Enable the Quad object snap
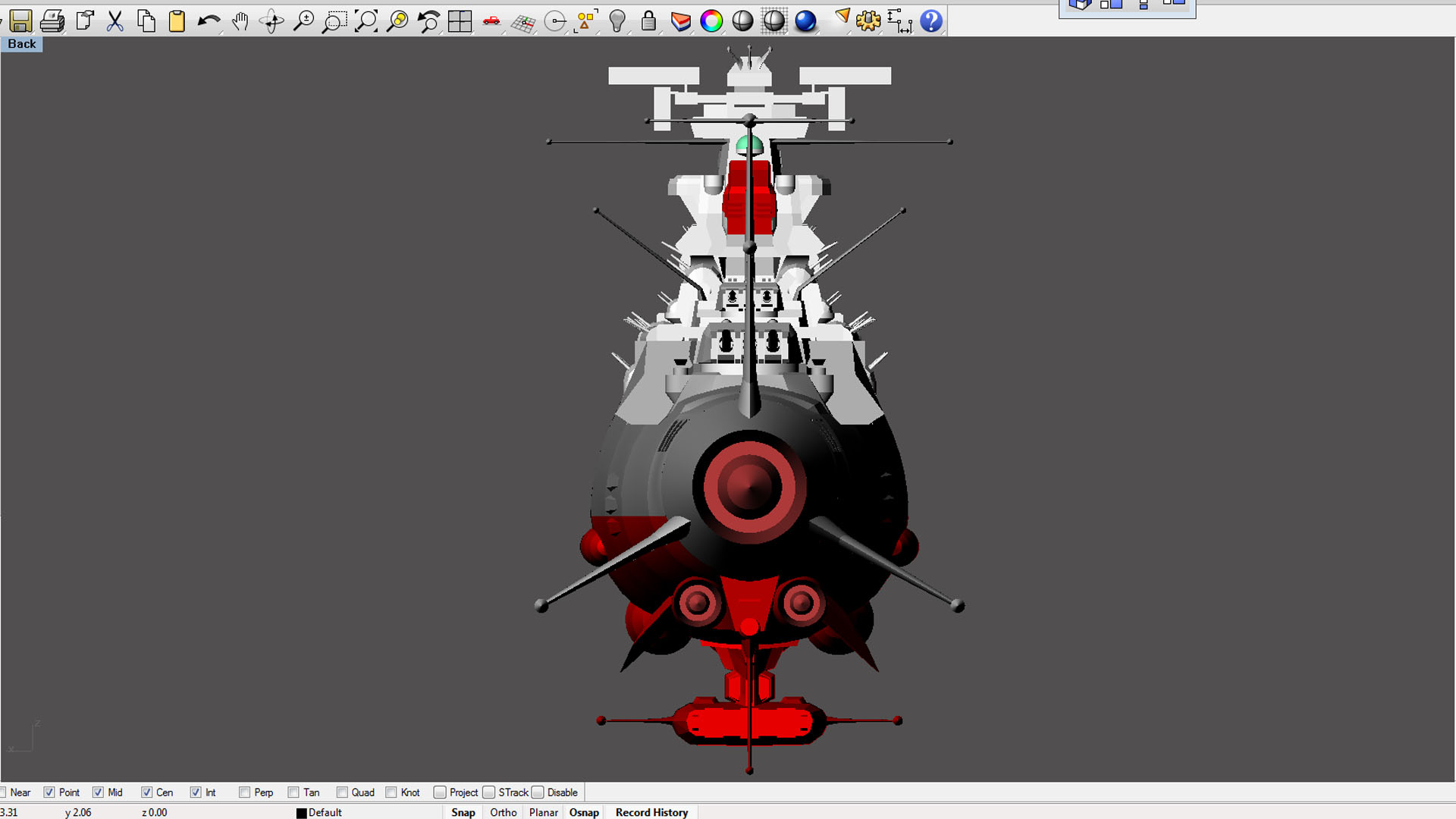Image resolution: width=1456 pixels, height=819 pixels. pos(342,792)
